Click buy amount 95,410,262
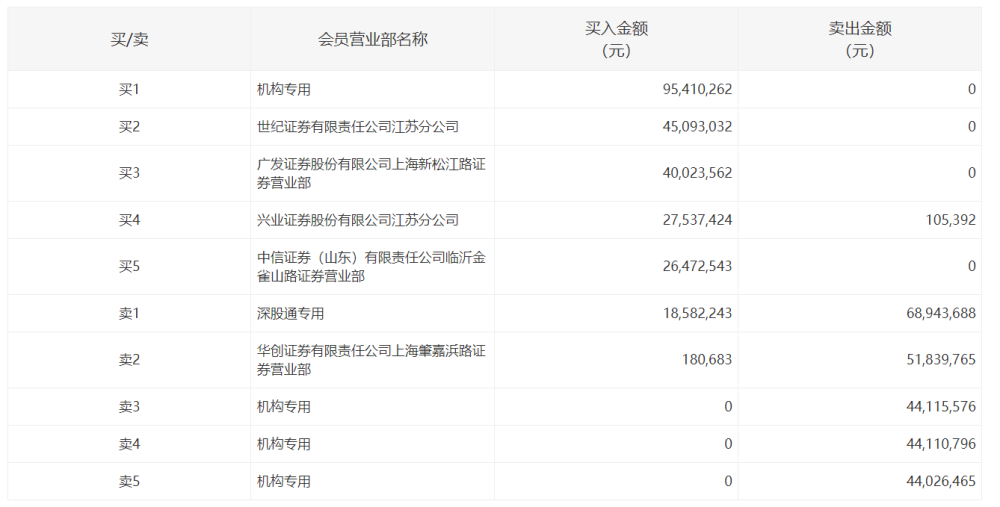This screenshot has height=507, width=1000. coord(697,89)
